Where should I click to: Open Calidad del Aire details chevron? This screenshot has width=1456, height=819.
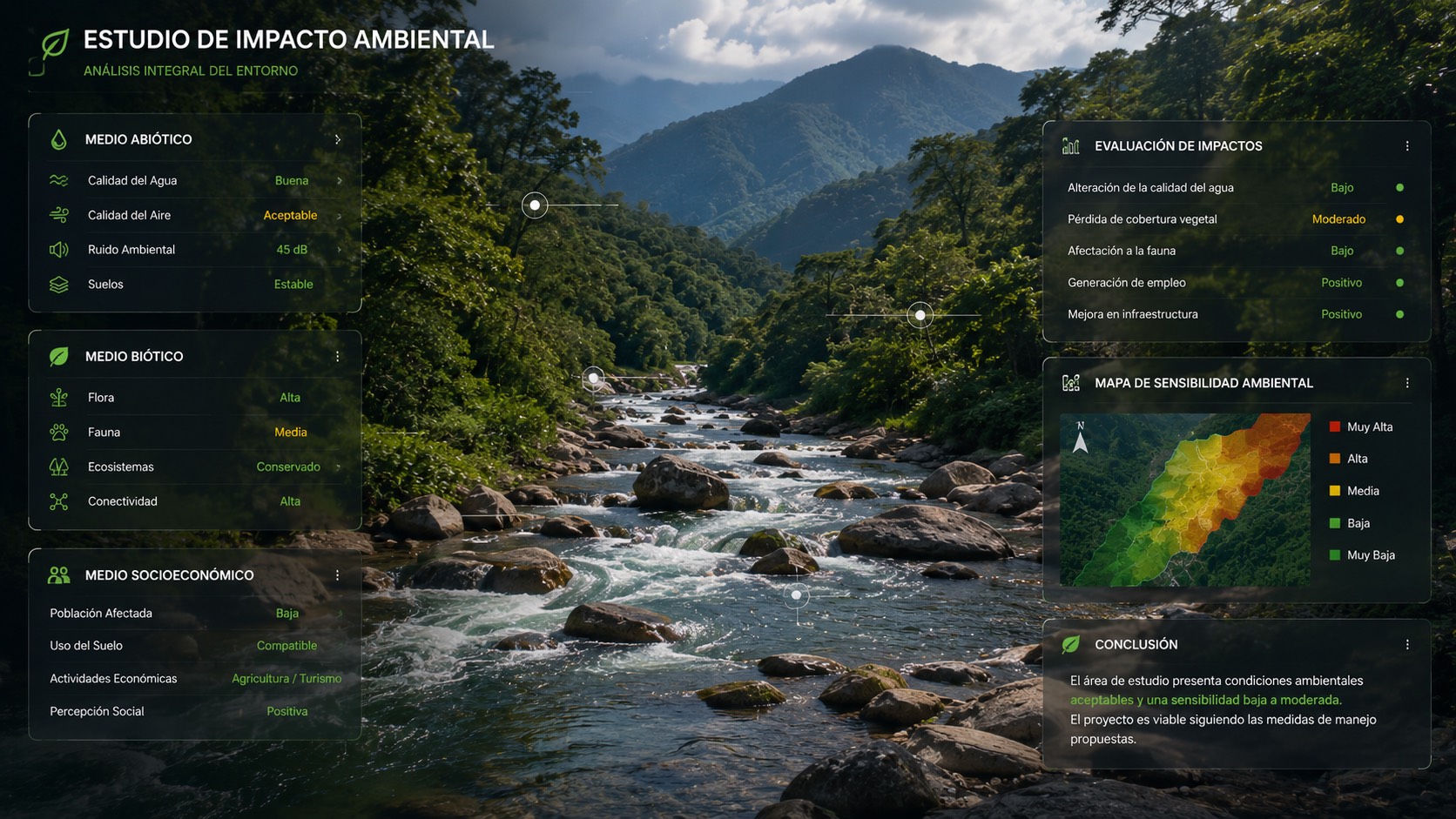coord(339,216)
